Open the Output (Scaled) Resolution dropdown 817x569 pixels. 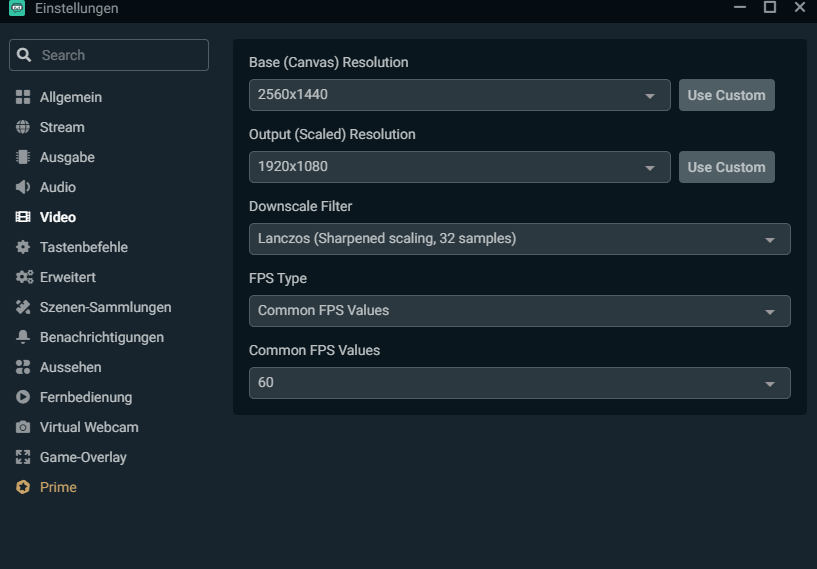point(459,167)
